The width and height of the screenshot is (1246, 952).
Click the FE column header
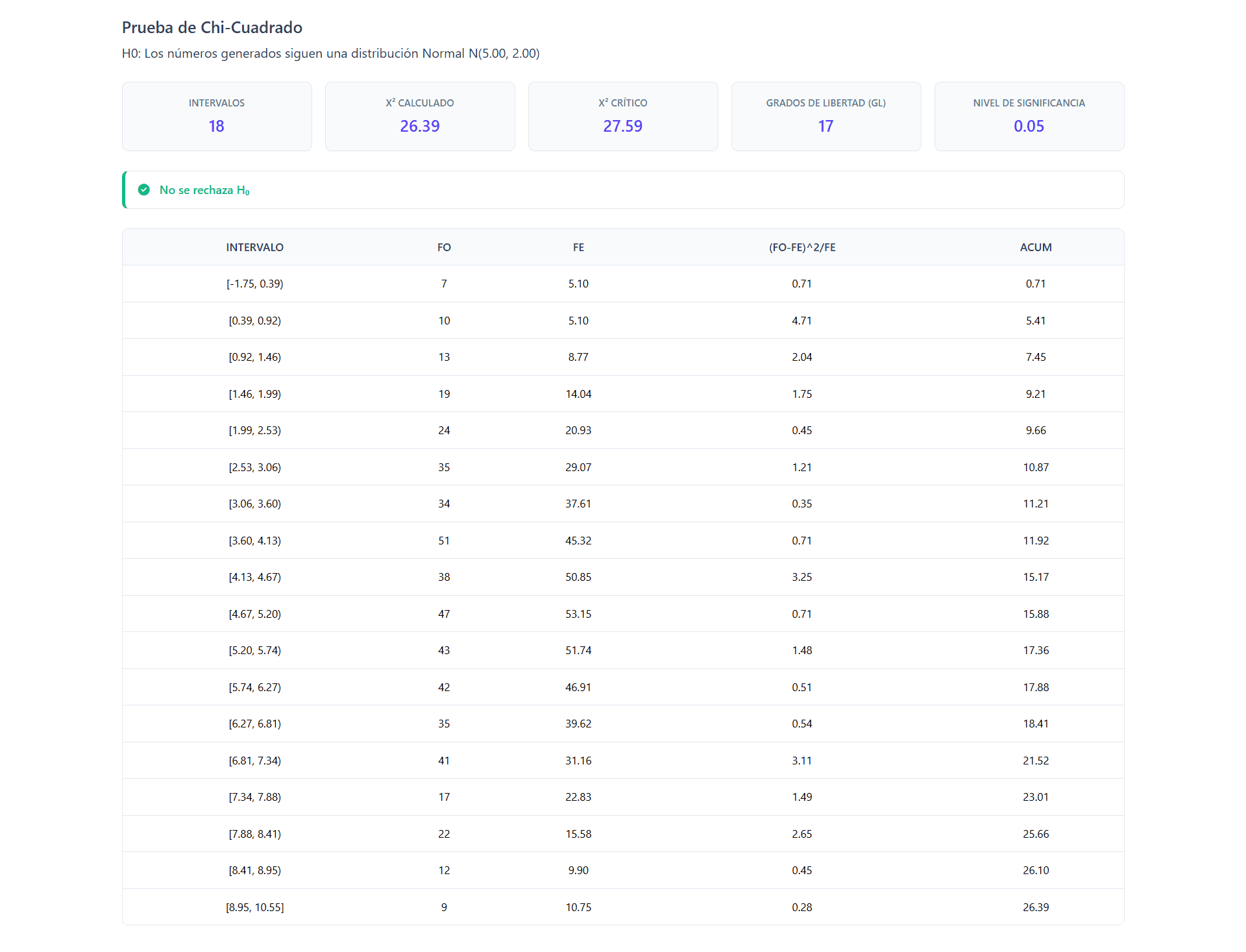tap(578, 247)
